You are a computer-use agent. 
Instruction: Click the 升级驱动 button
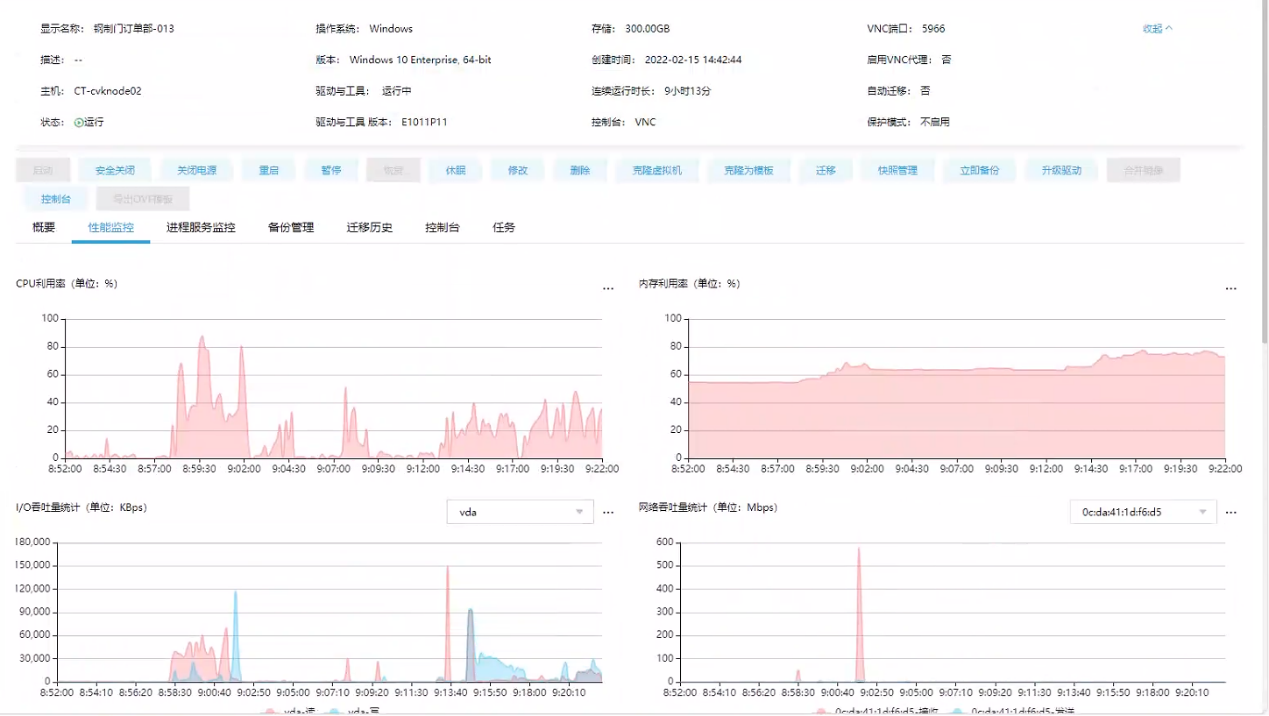pos(1061,170)
